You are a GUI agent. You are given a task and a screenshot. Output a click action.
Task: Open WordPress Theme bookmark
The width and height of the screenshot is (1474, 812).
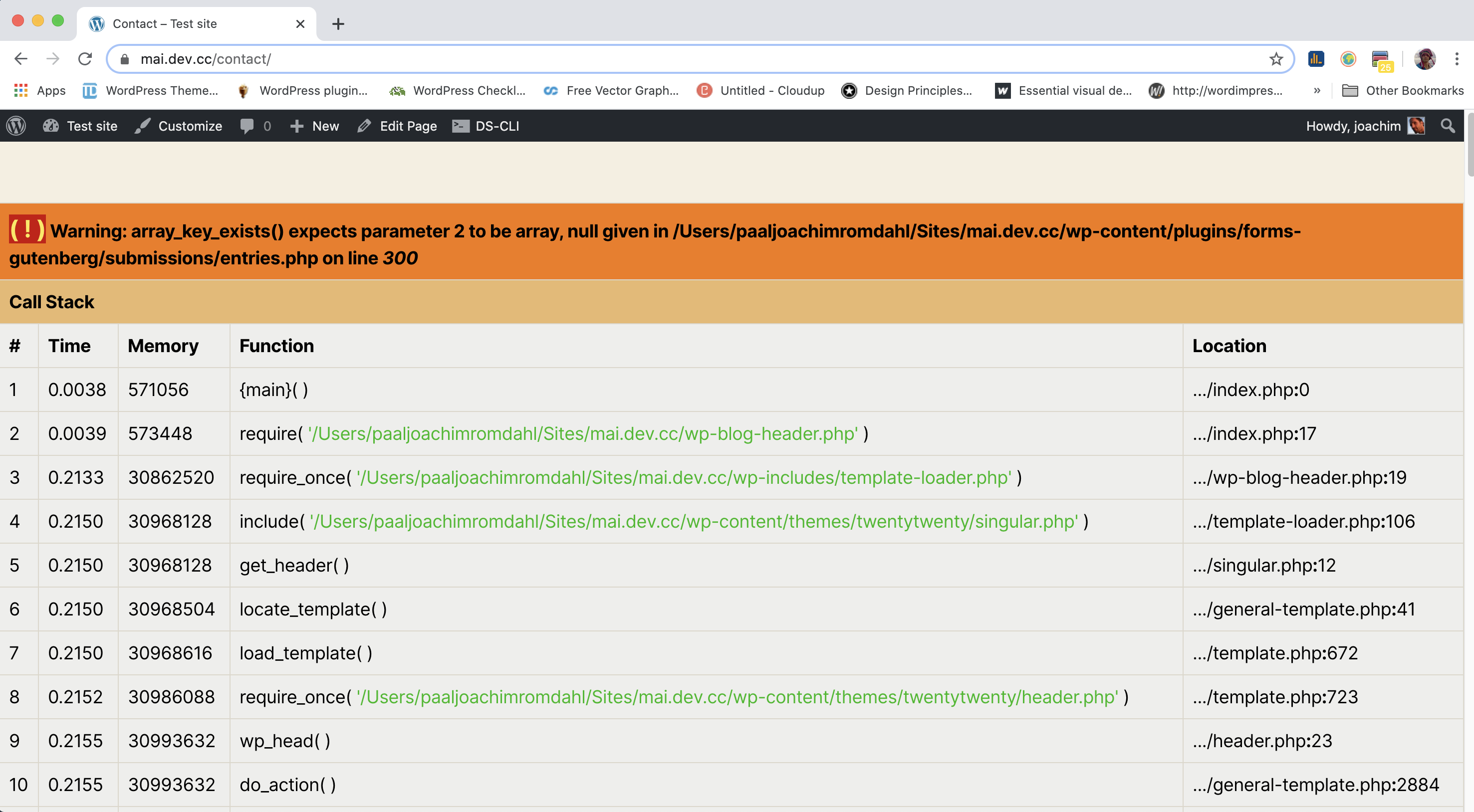click(151, 90)
